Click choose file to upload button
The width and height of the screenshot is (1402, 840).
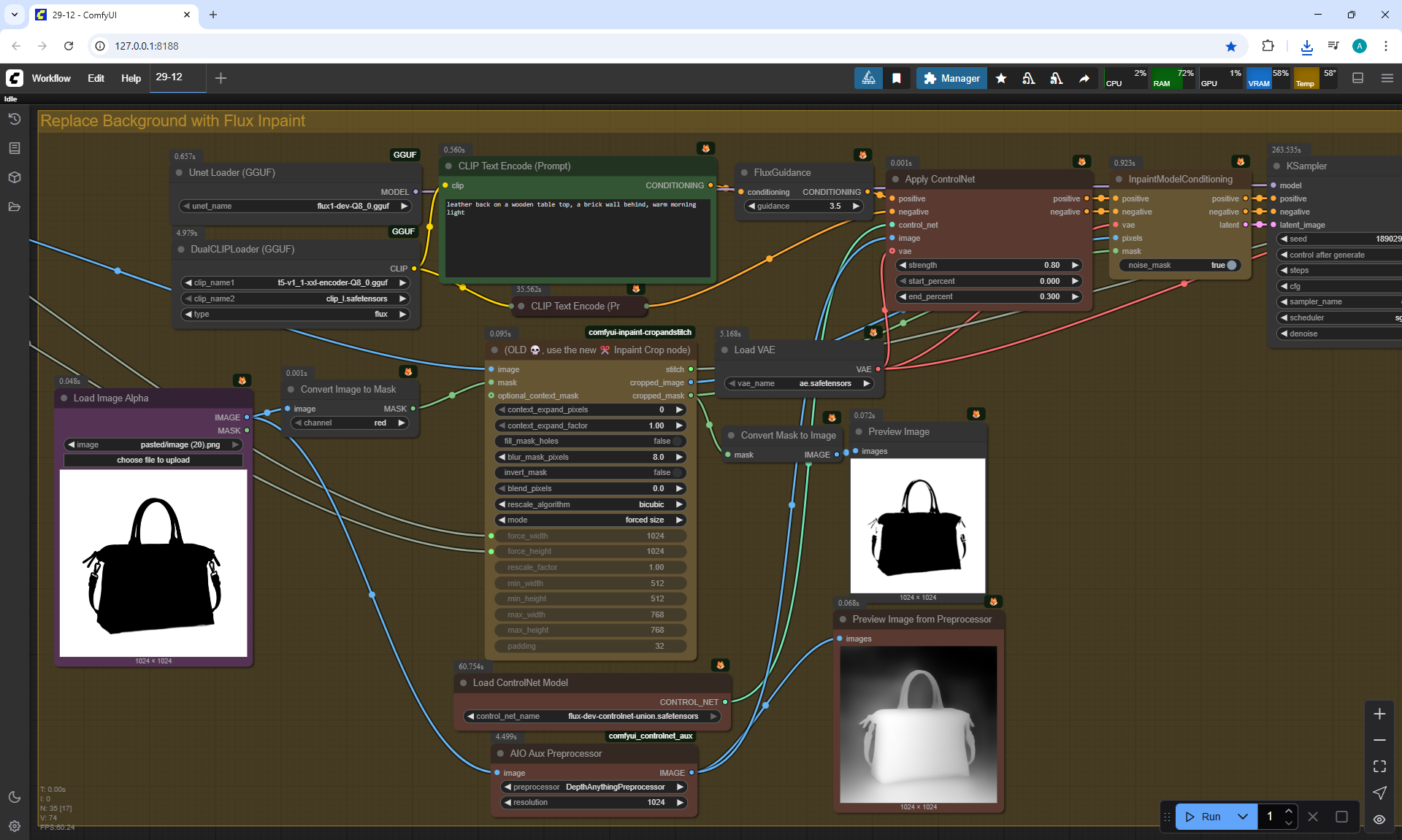coord(153,460)
